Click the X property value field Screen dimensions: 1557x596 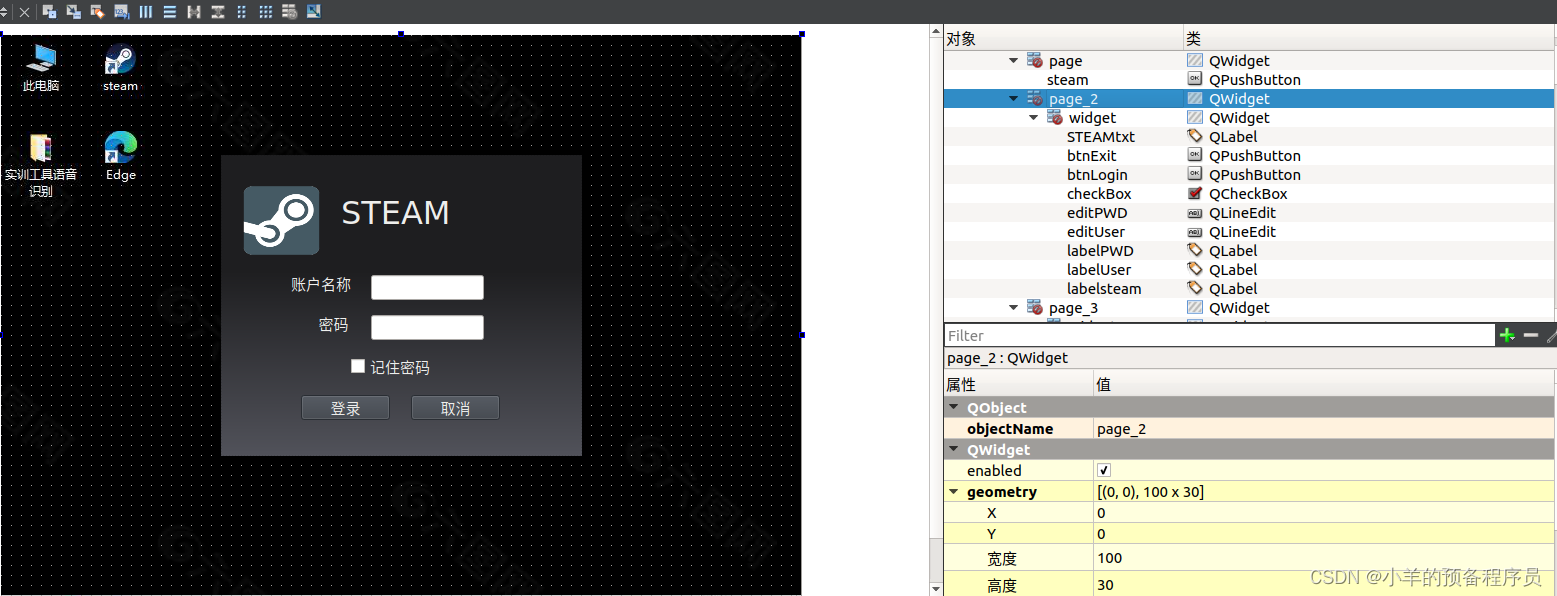click(1324, 512)
